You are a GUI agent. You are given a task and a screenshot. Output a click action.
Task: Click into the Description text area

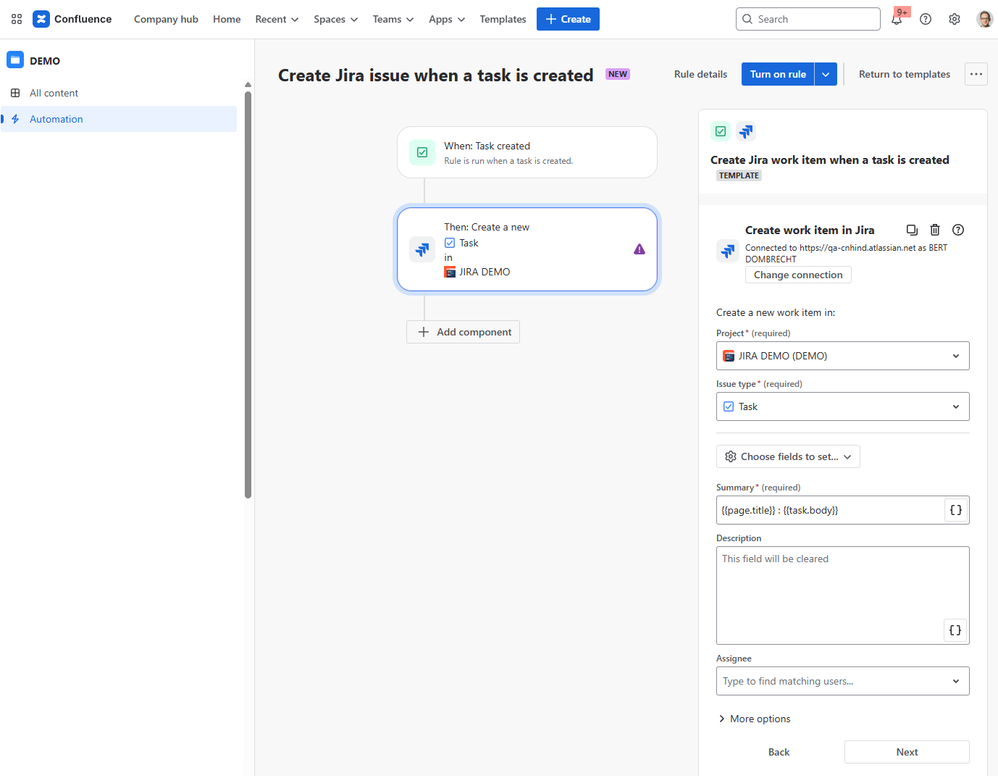843,595
